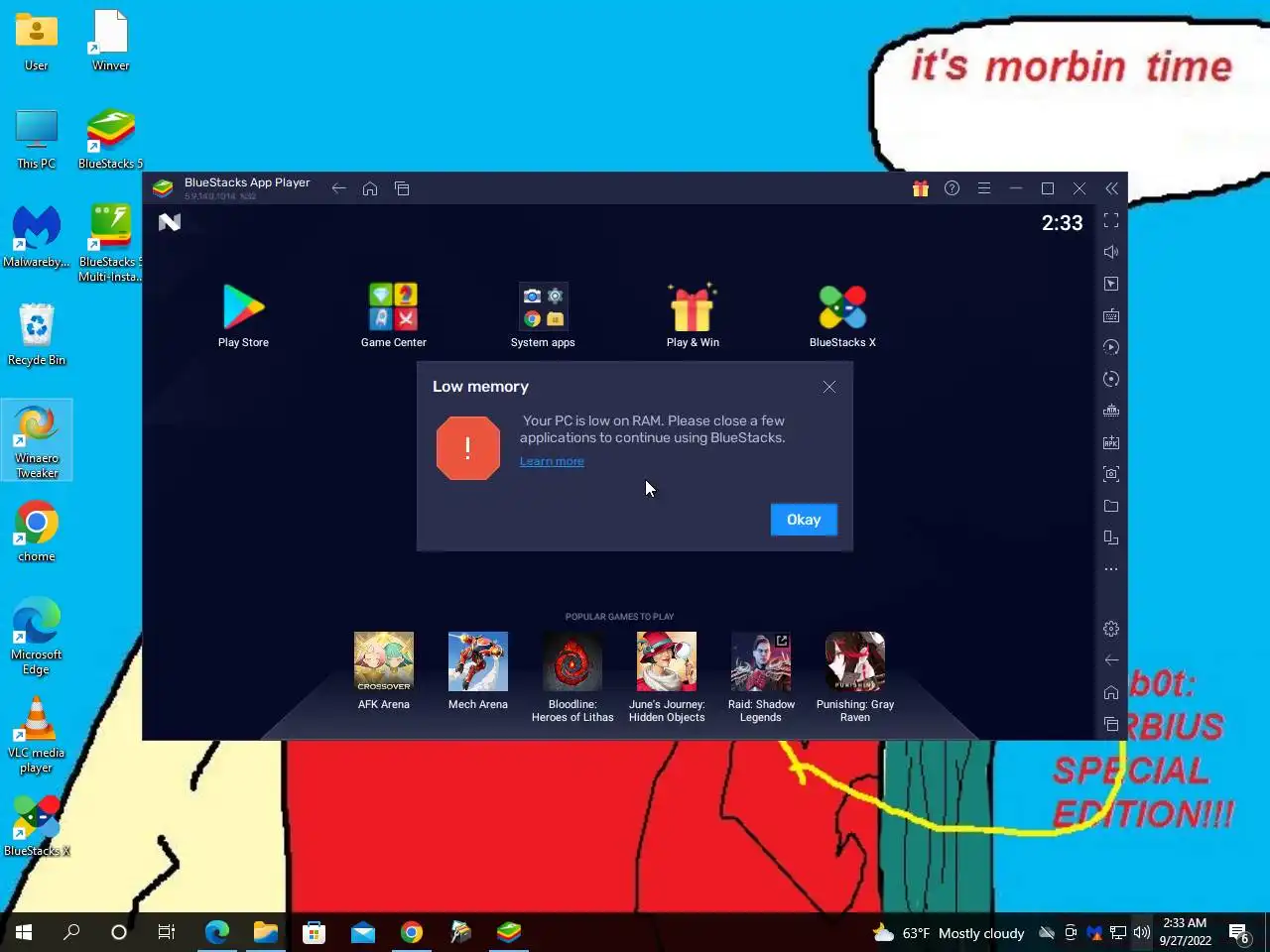Screen dimensions: 1270x952
Task: Toggle full screen in side toolbar
Action: (1111, 220)
